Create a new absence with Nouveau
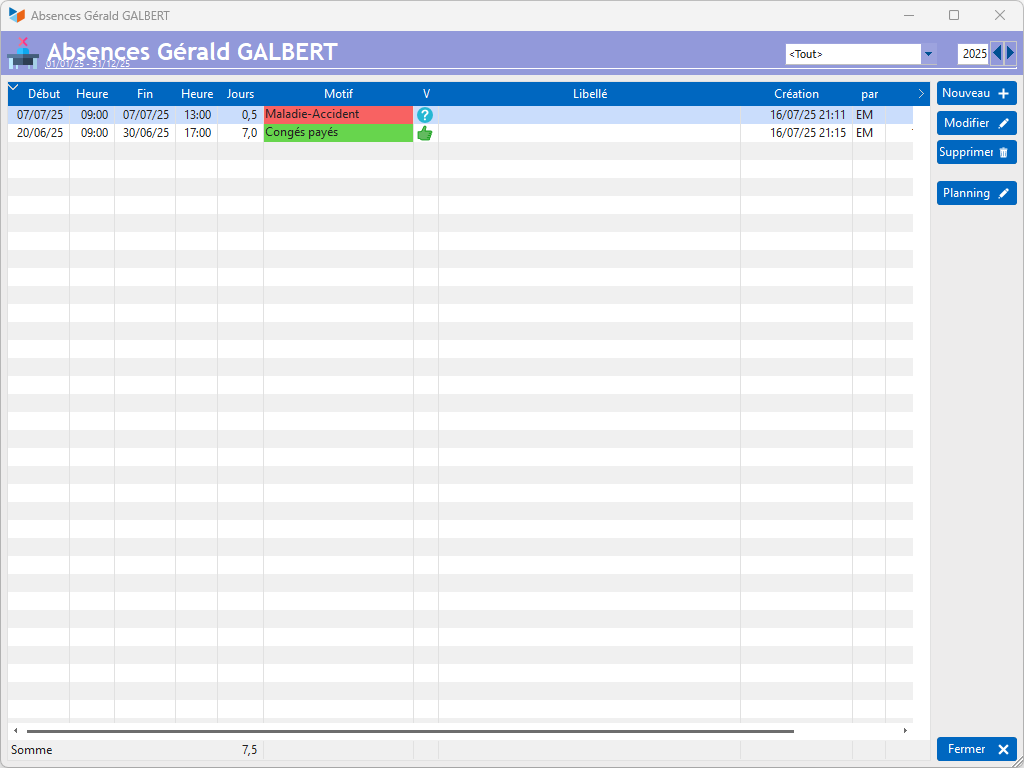The height and width of the screenshot is (768, 1024). [976, 93]
